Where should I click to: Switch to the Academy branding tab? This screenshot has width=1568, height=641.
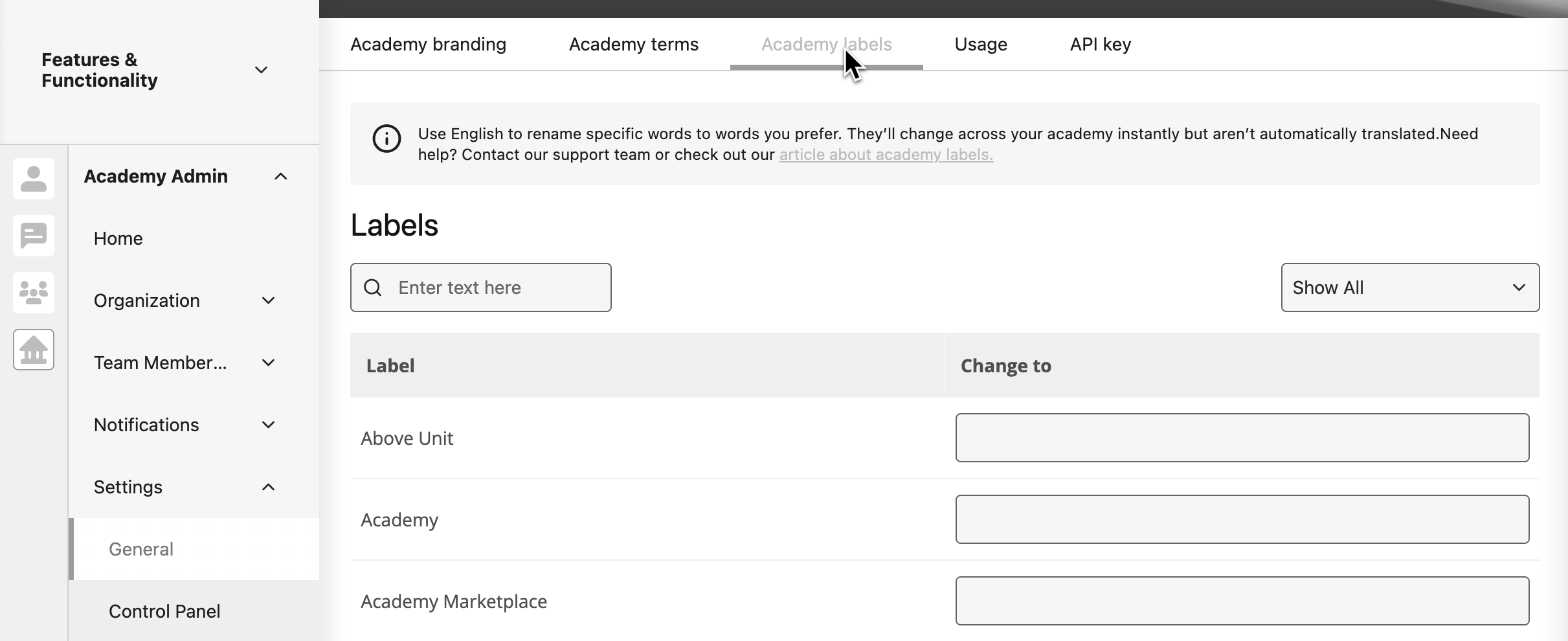tap(428, 44)
